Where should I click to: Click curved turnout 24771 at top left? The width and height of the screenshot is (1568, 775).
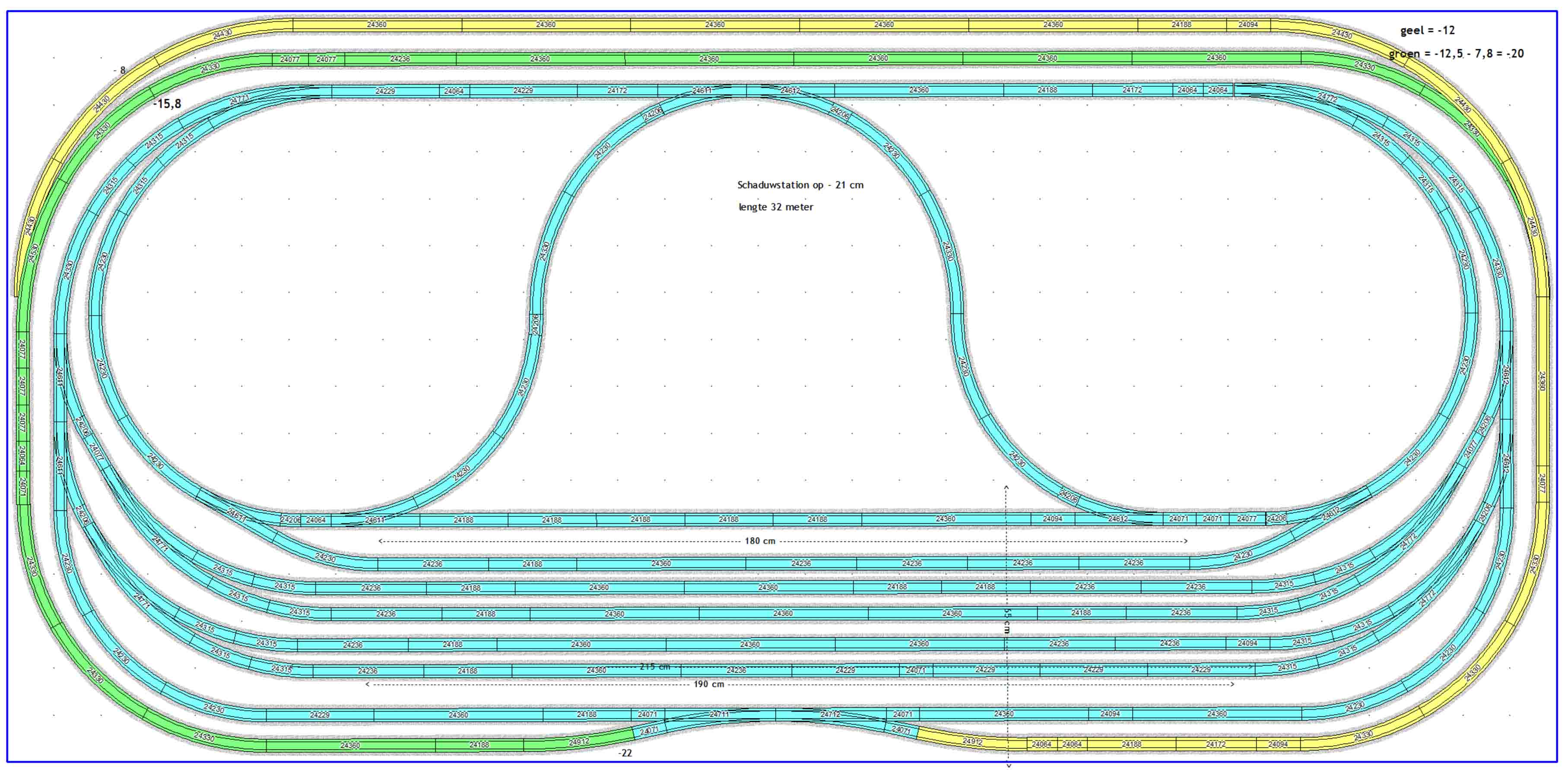point(241,100)
